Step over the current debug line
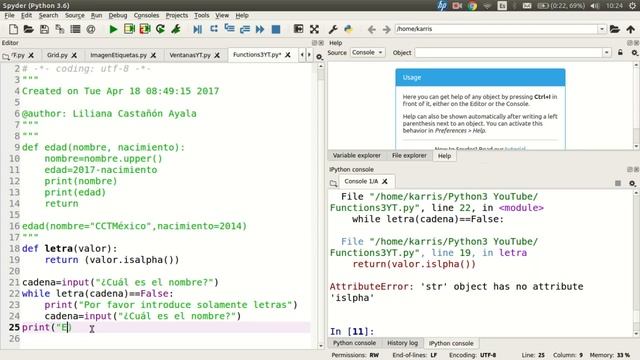Screen dimensions: 640x360 213,29
